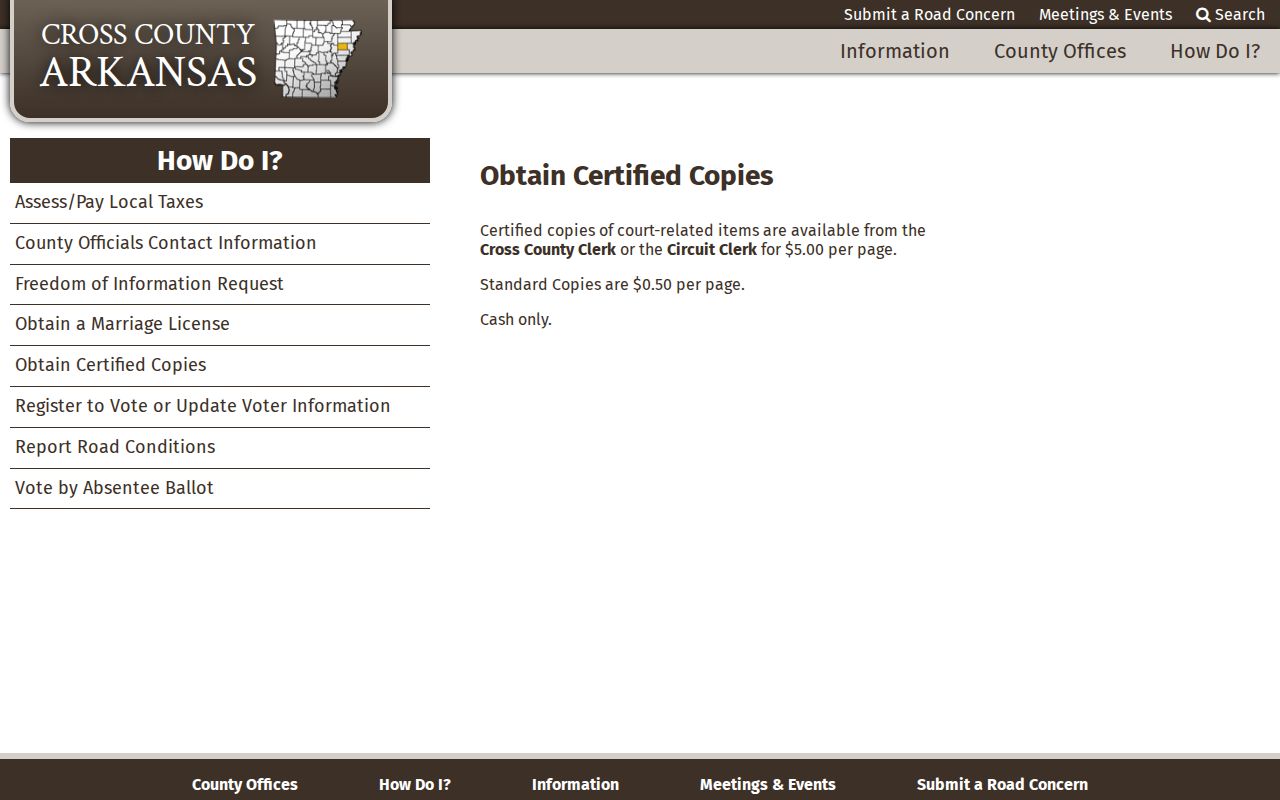The image size is (1280, 800).
Task: Click How Do I? in the footer
Action: coord(415,785)
